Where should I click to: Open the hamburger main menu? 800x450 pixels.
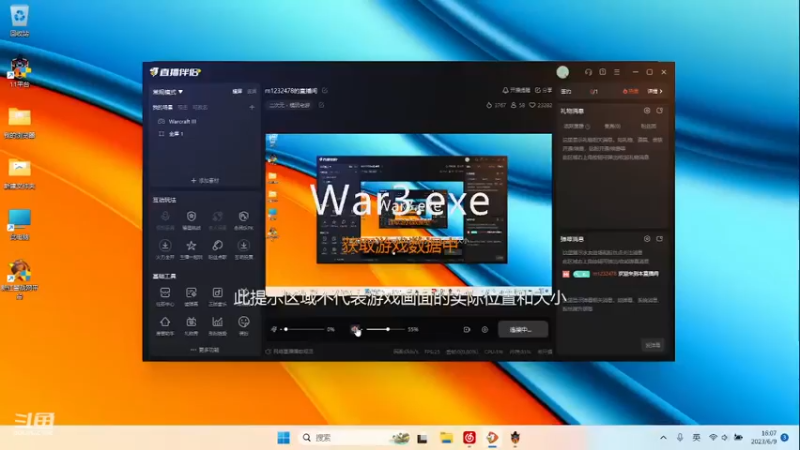(617, 72)
